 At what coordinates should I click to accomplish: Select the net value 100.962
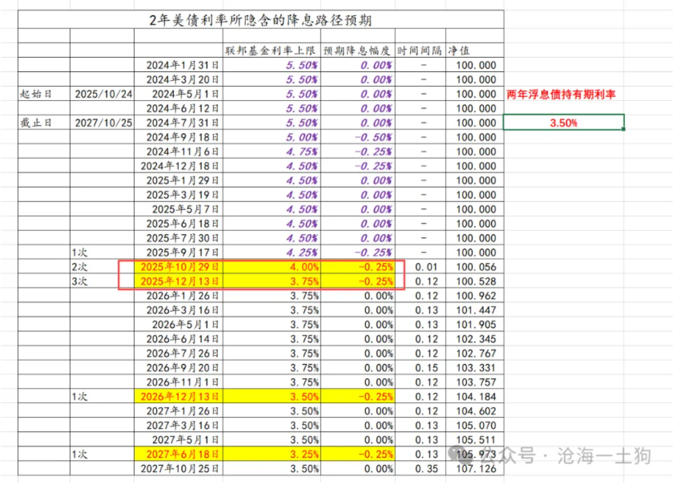474,295
